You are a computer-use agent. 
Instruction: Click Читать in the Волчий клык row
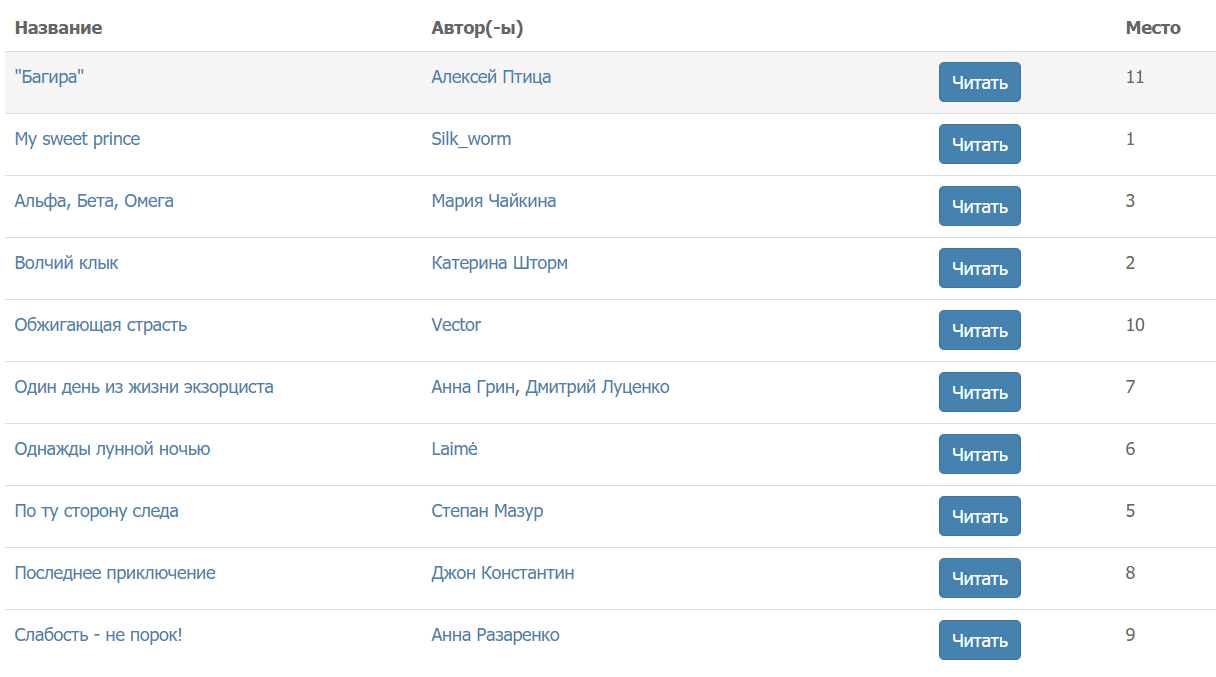point(979,268)
